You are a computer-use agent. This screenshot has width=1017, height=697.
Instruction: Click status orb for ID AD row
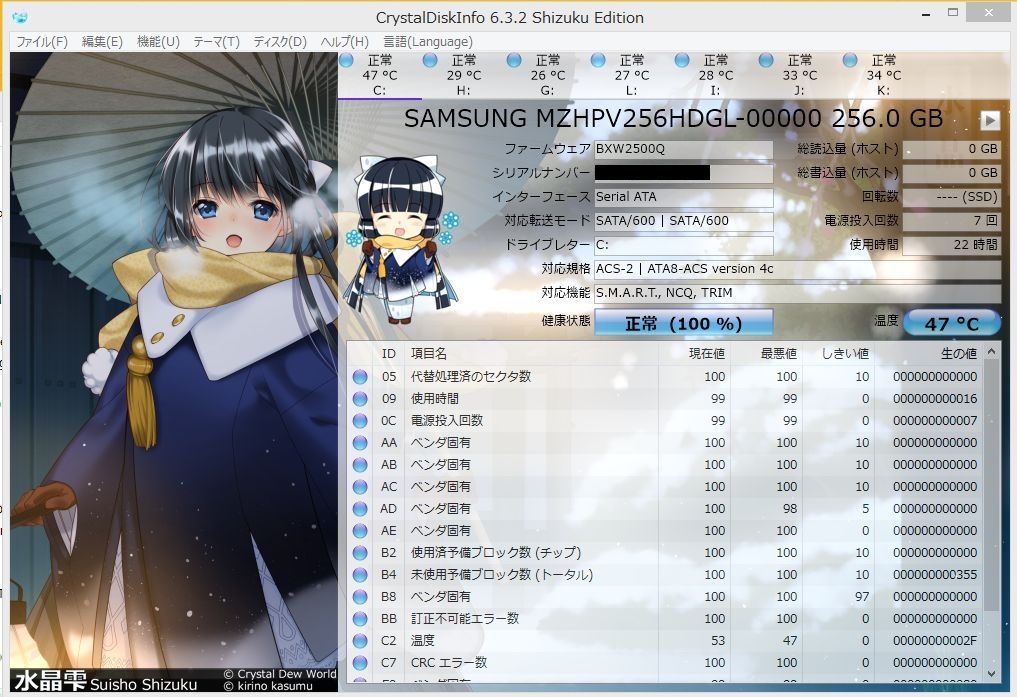point(360,509)
